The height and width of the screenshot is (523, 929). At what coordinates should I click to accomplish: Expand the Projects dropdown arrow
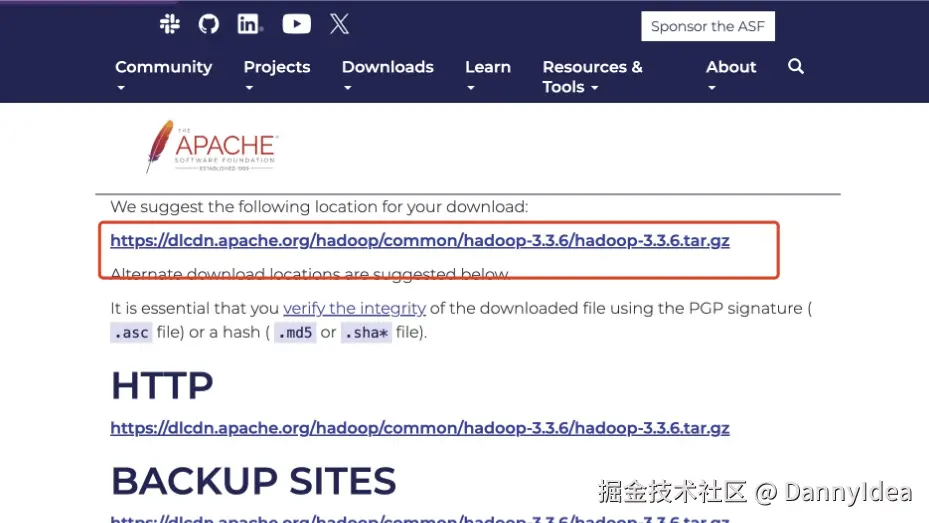(x=249, y=88)
